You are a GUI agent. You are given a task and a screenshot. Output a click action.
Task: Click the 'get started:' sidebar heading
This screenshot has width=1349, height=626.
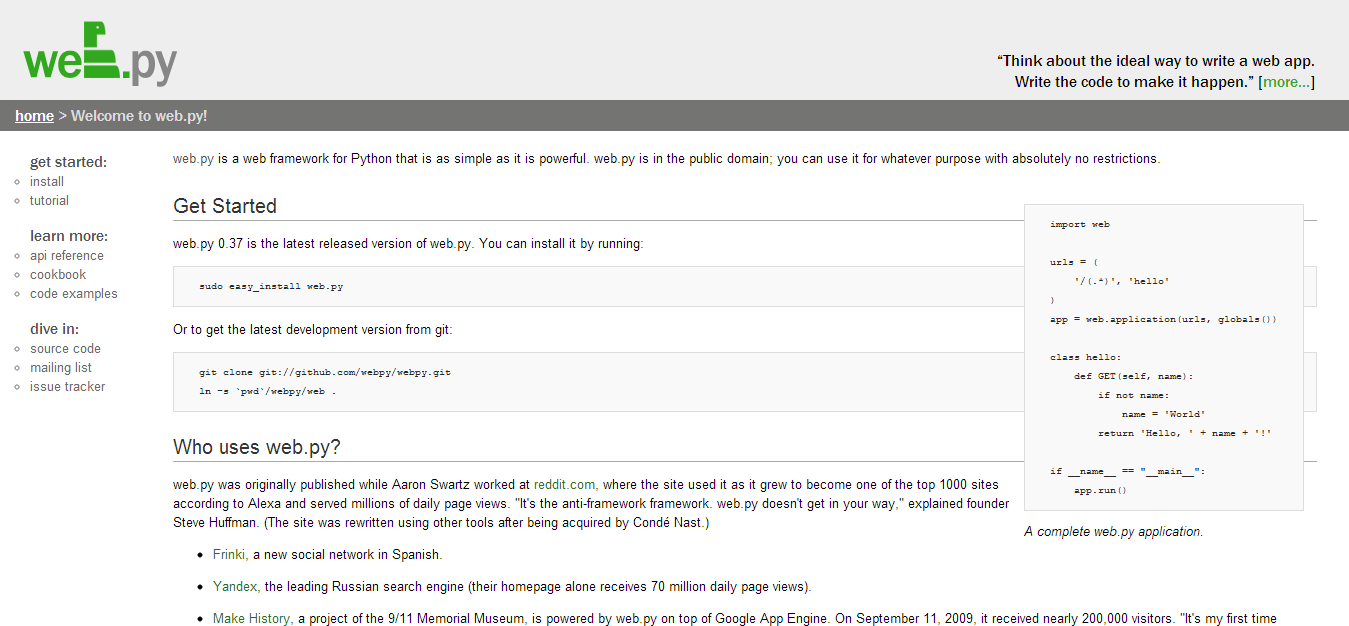(68, 162)
